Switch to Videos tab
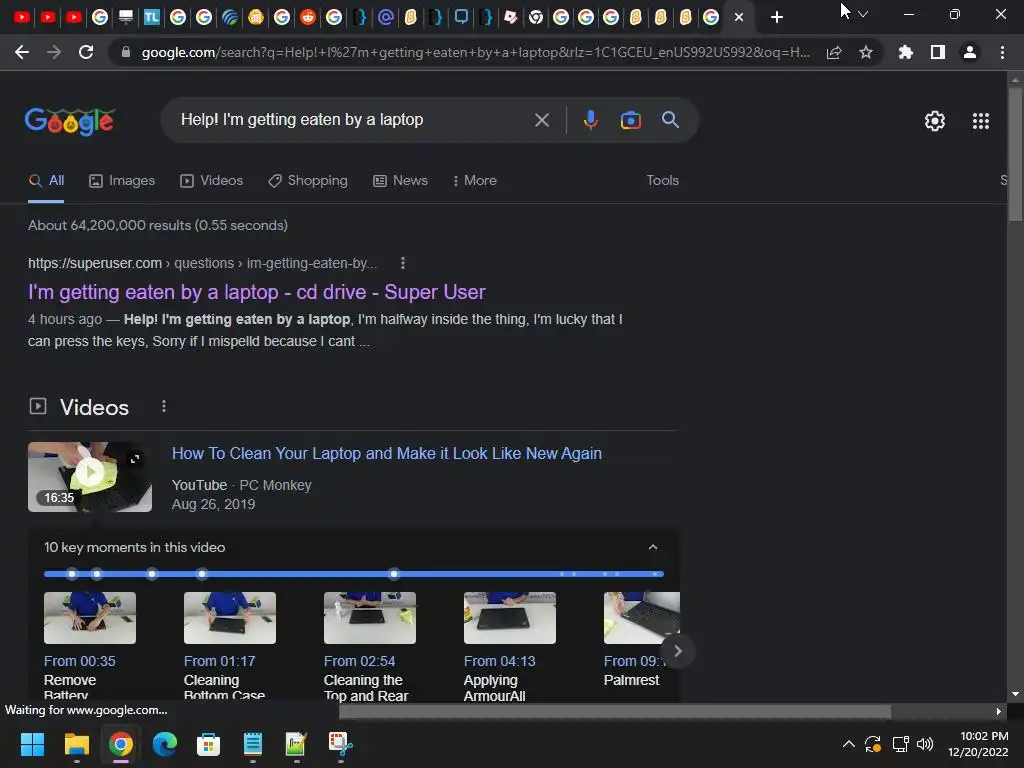Screen dimensions: 1024x768 click(x=212, y=181)
